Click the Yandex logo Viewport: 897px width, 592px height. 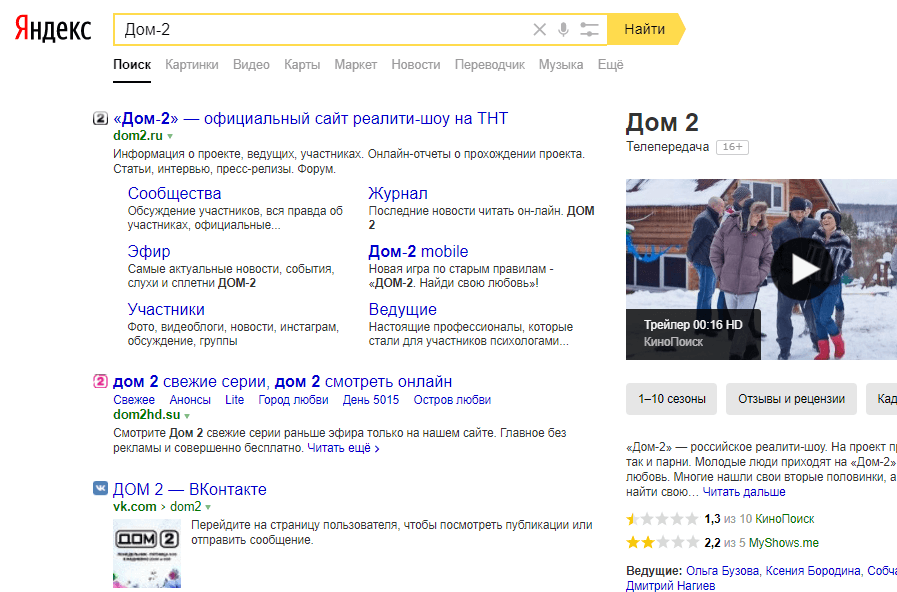[52, 29]
